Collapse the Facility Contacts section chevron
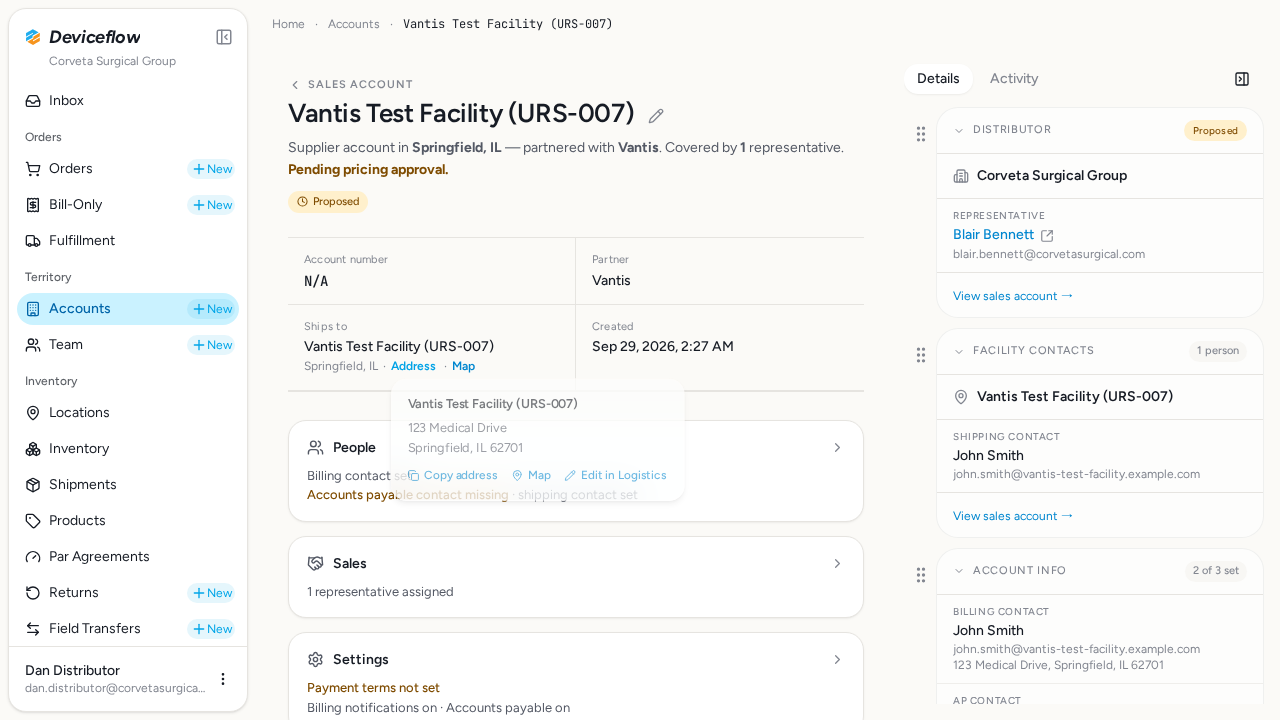 coord(959,351)
